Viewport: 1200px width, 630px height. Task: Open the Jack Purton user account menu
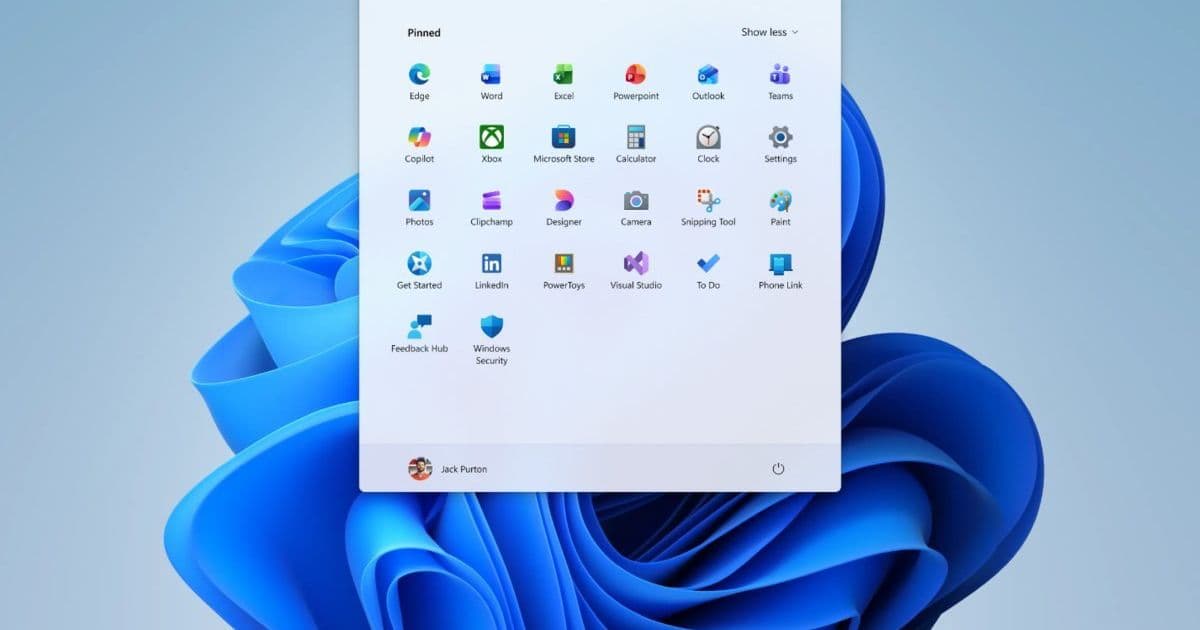pos(448,468)
